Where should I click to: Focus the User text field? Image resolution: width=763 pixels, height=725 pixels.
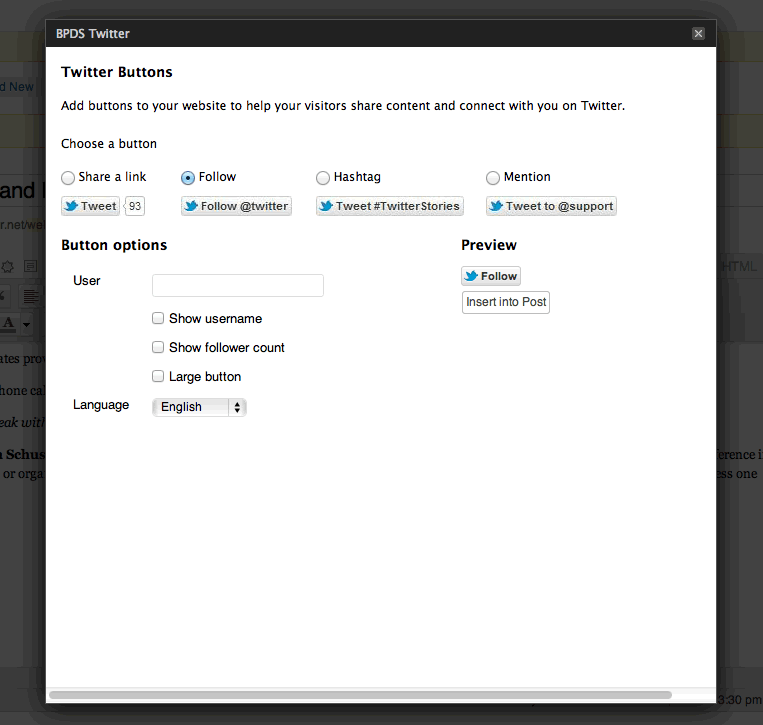tap(237, 285)
